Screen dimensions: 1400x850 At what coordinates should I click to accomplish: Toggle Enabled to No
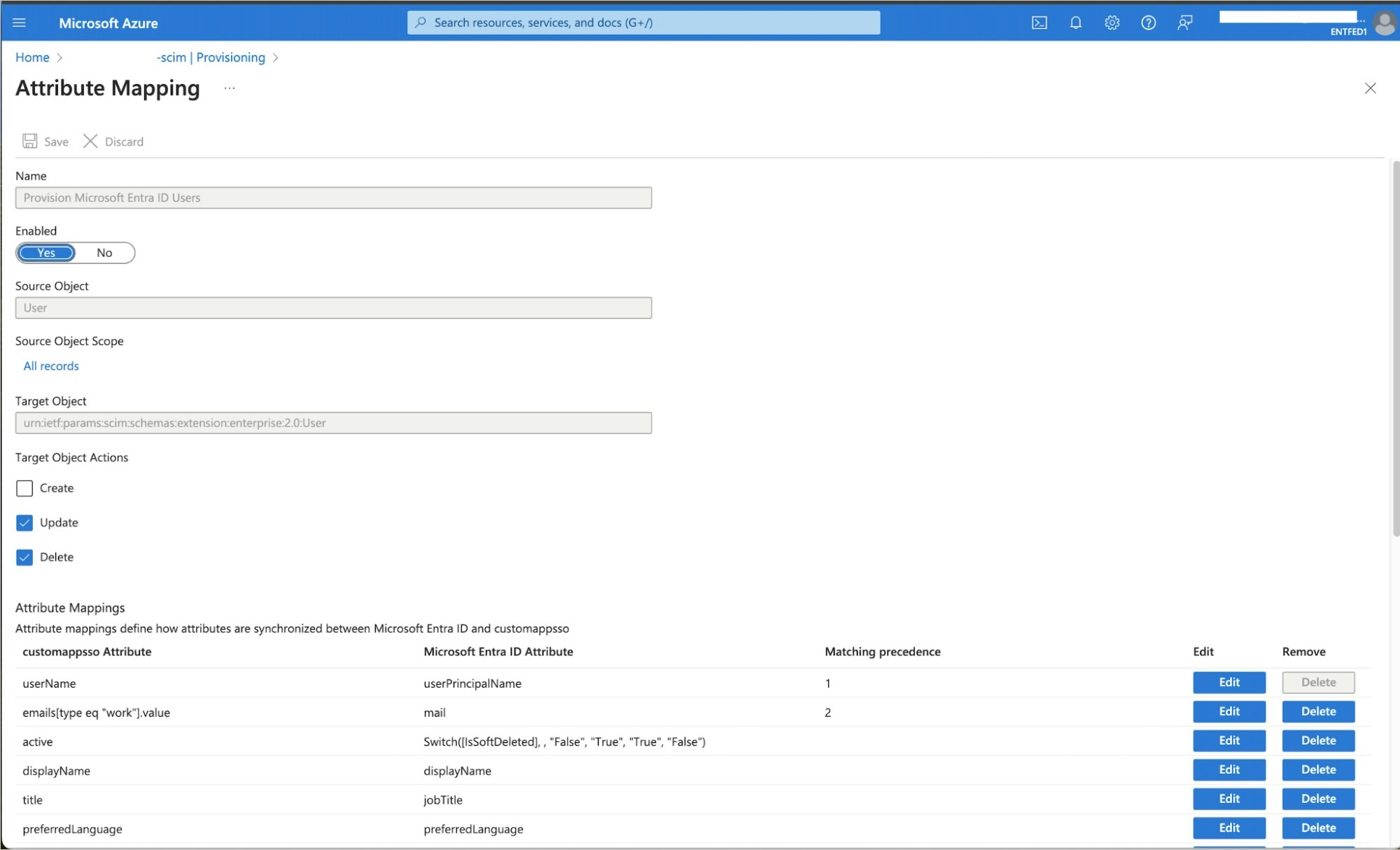104,253
